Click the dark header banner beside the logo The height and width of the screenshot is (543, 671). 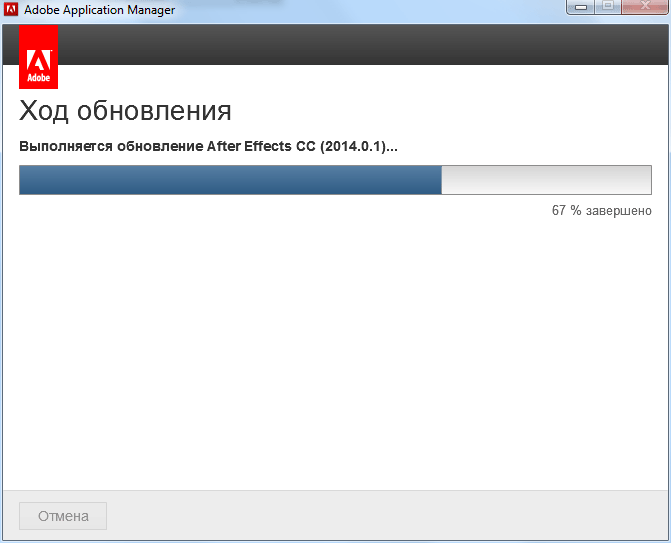coord(360,46)
